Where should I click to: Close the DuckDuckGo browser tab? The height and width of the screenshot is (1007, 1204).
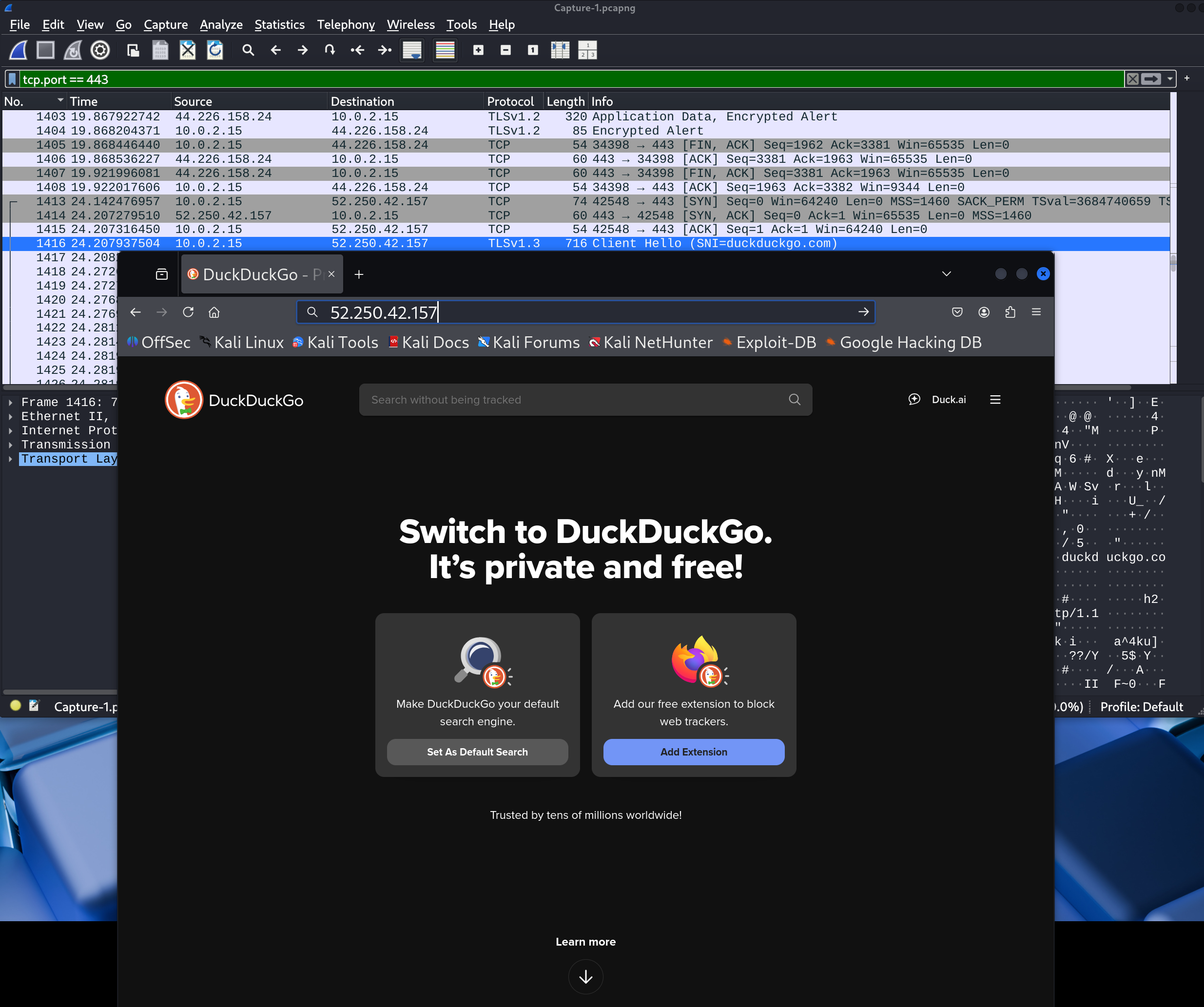coord(331,274)
